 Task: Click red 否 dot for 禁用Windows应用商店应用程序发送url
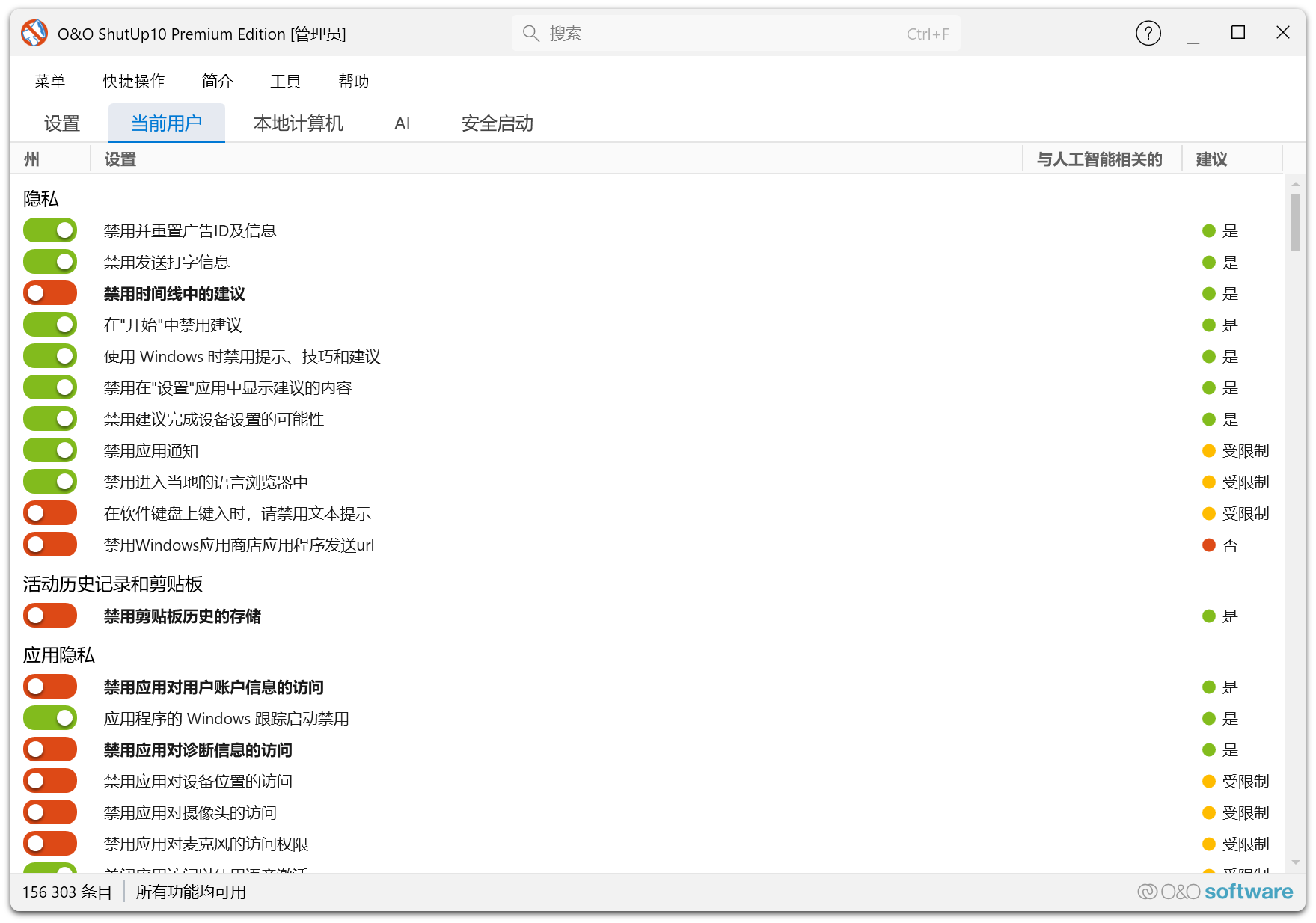(1208, 545)
